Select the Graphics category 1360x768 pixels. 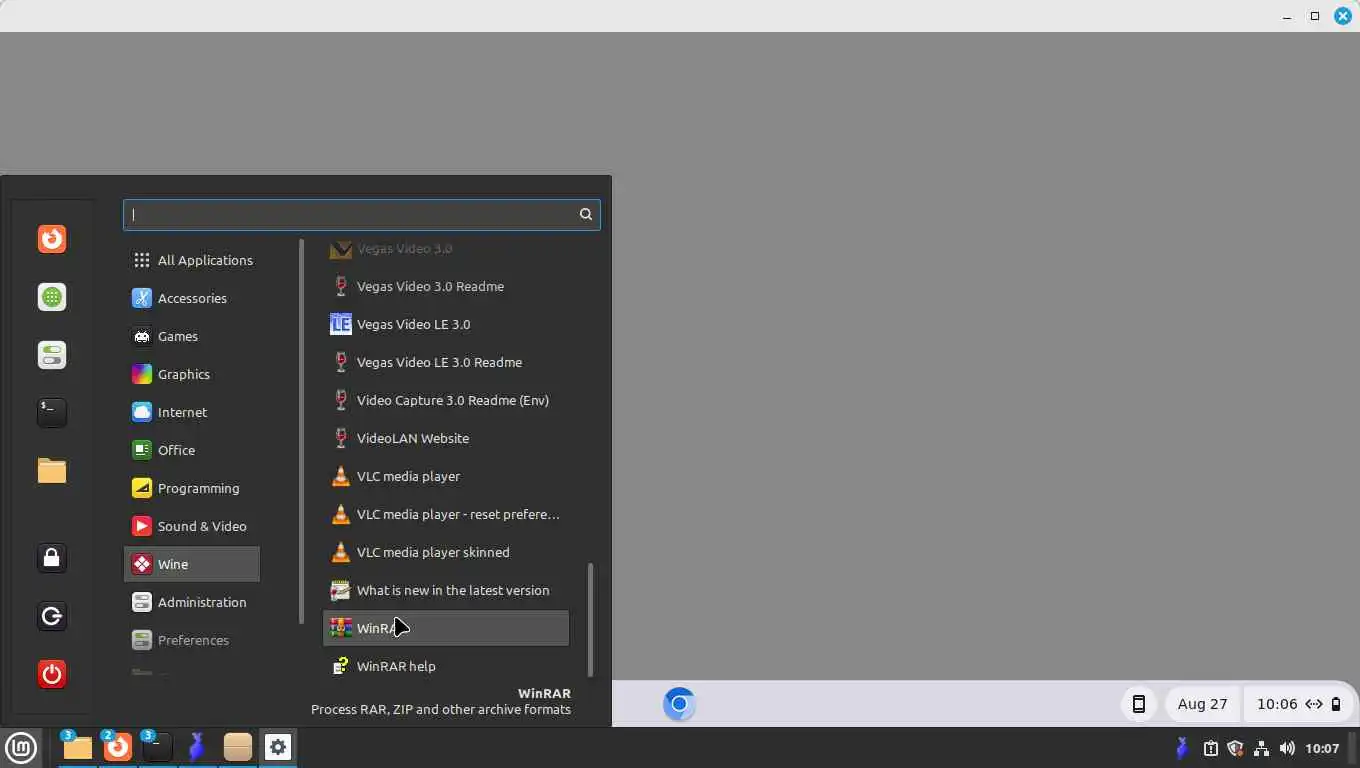click(x=192, y=374)
